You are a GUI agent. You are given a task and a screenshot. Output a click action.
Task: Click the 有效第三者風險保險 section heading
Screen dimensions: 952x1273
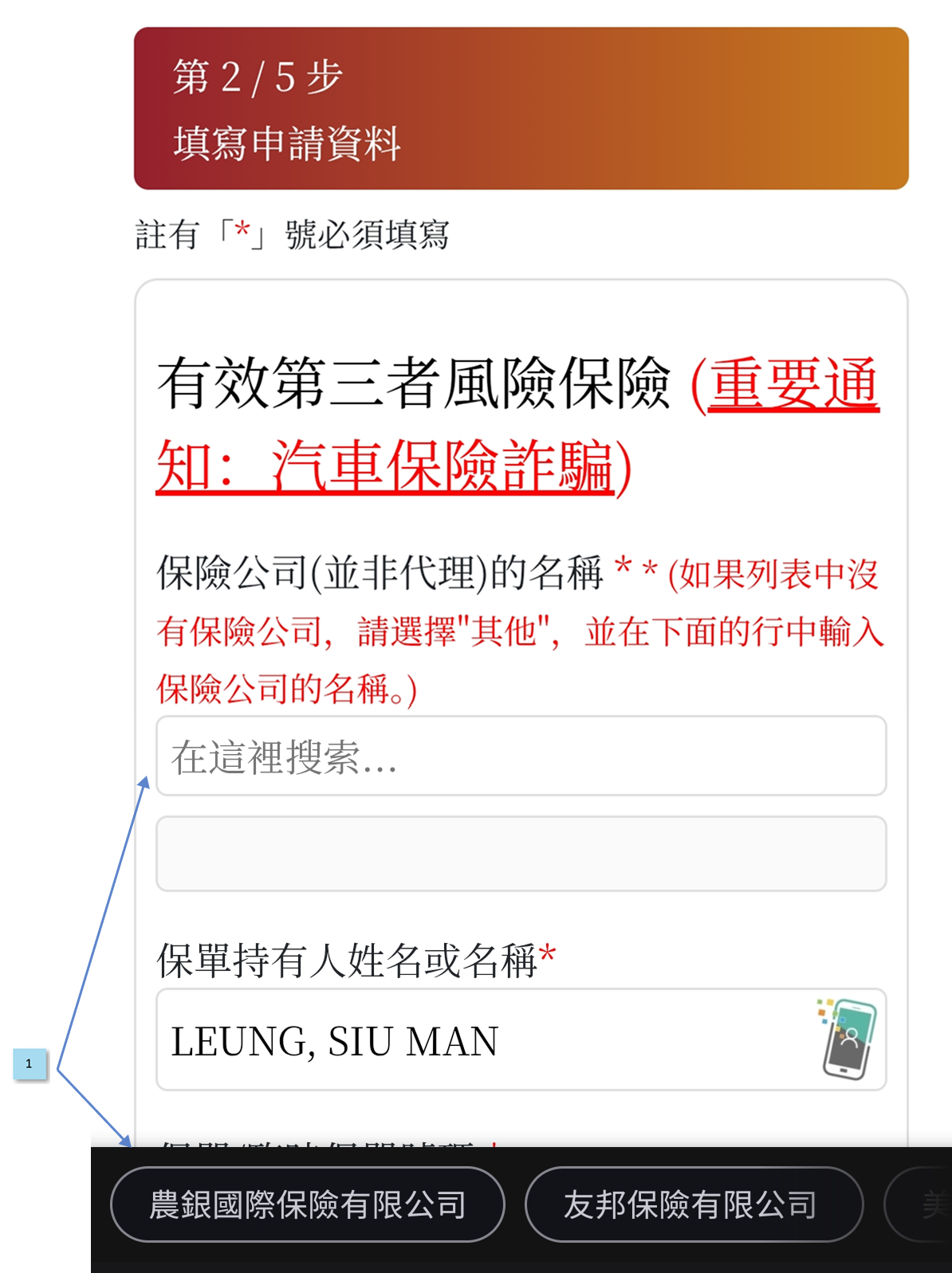click(x=413, y=384)
